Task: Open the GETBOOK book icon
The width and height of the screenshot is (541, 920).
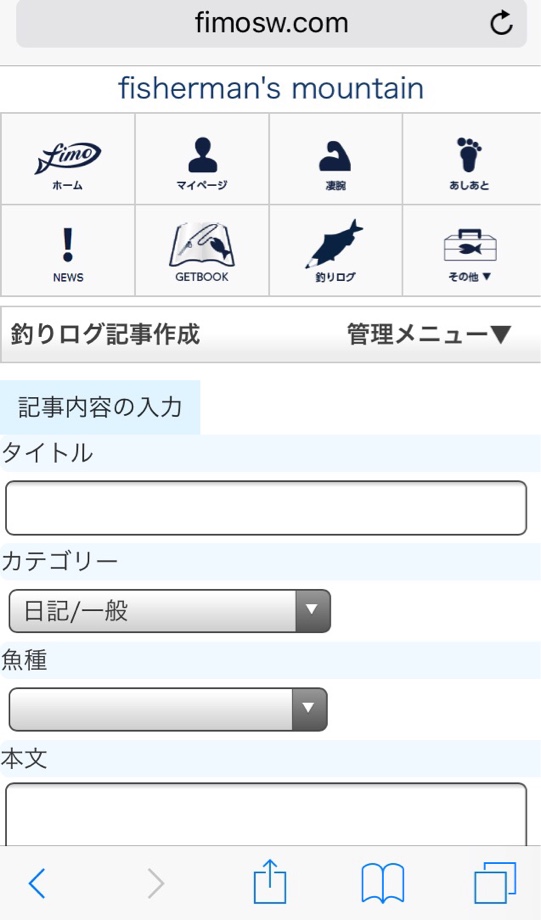Action: coord(202,251)
